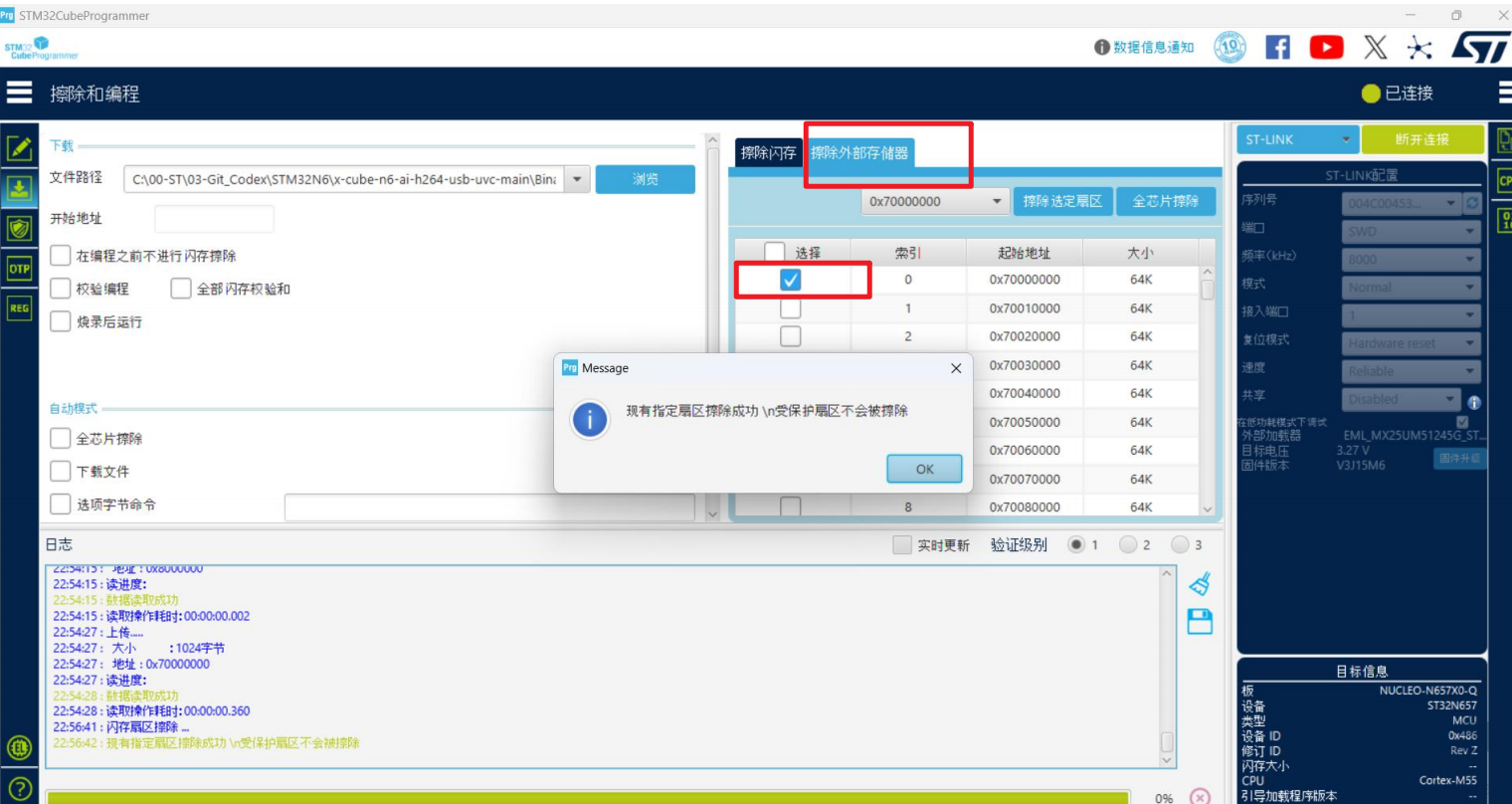
Task: Click the info icon beside 共享 dropdown
Action: [x=1474, y=403]
